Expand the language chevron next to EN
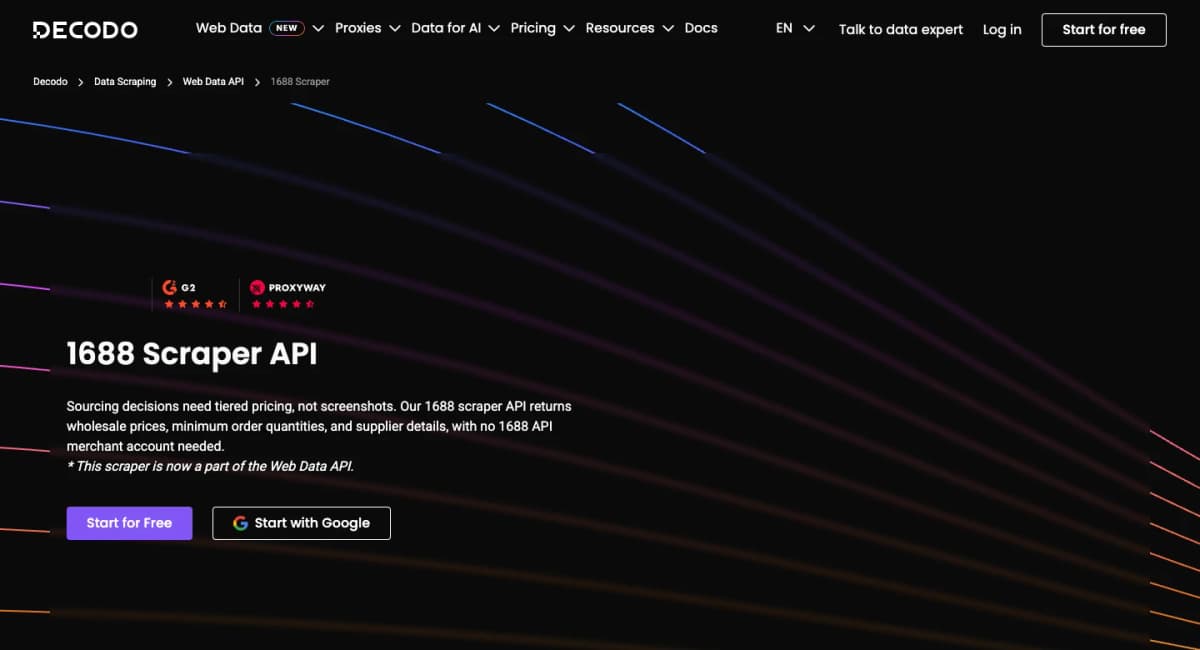The height and width of the screenshot is (650, 1200). [809, 29]
